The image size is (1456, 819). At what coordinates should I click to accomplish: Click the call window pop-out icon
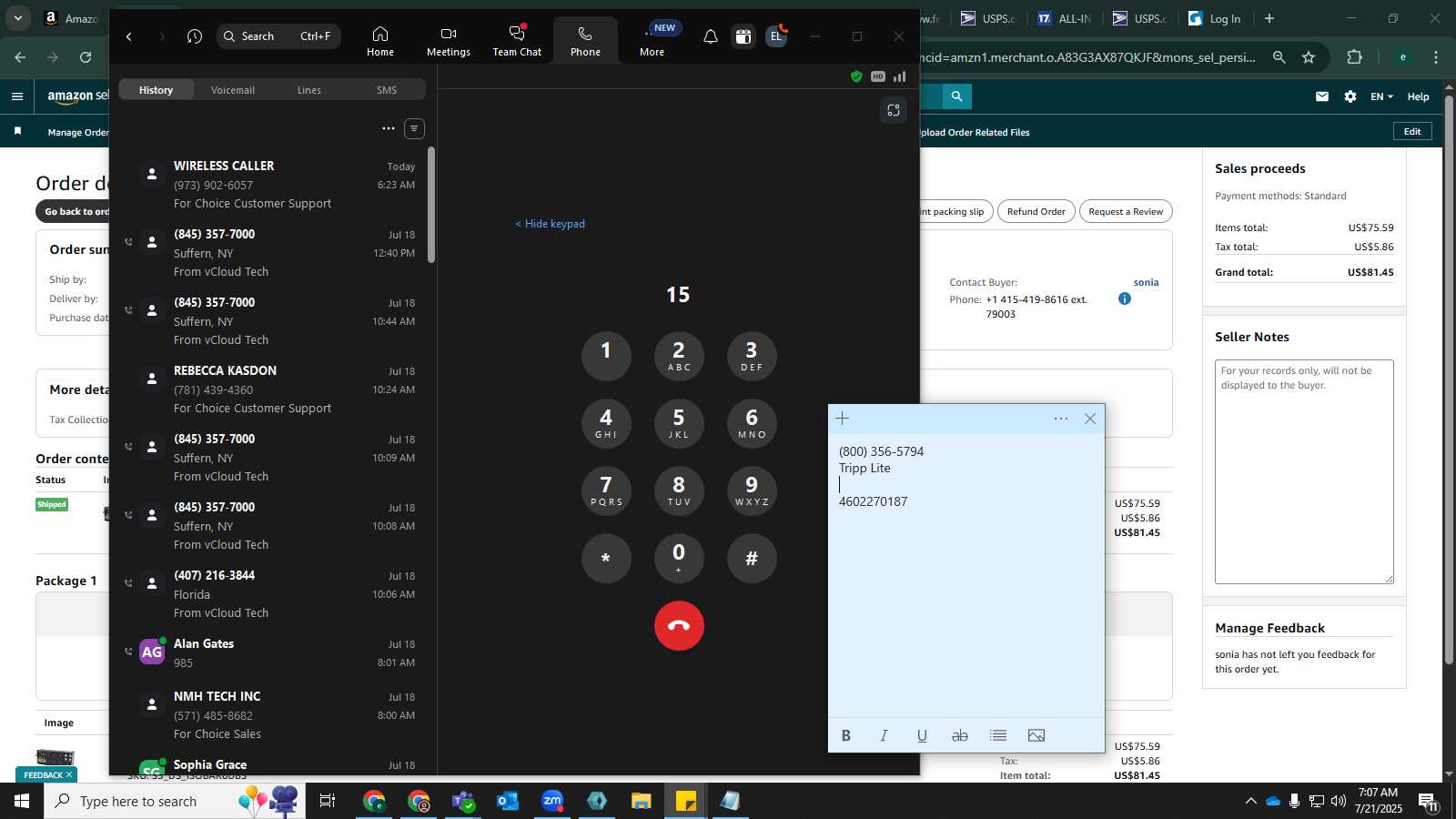[x=894, y=110]
